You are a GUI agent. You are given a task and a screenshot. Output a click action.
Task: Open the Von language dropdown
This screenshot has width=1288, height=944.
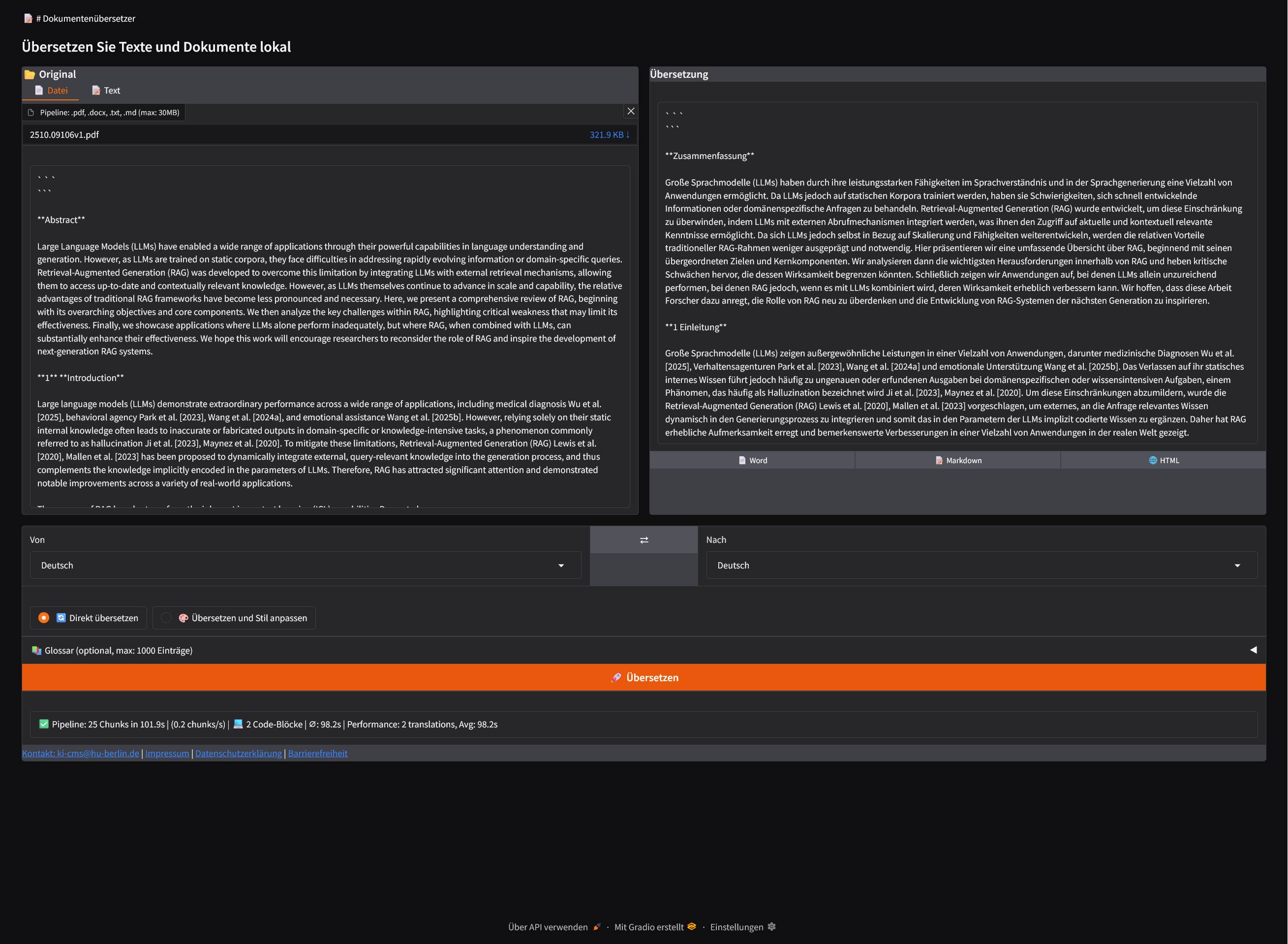(x=561, y=565)
